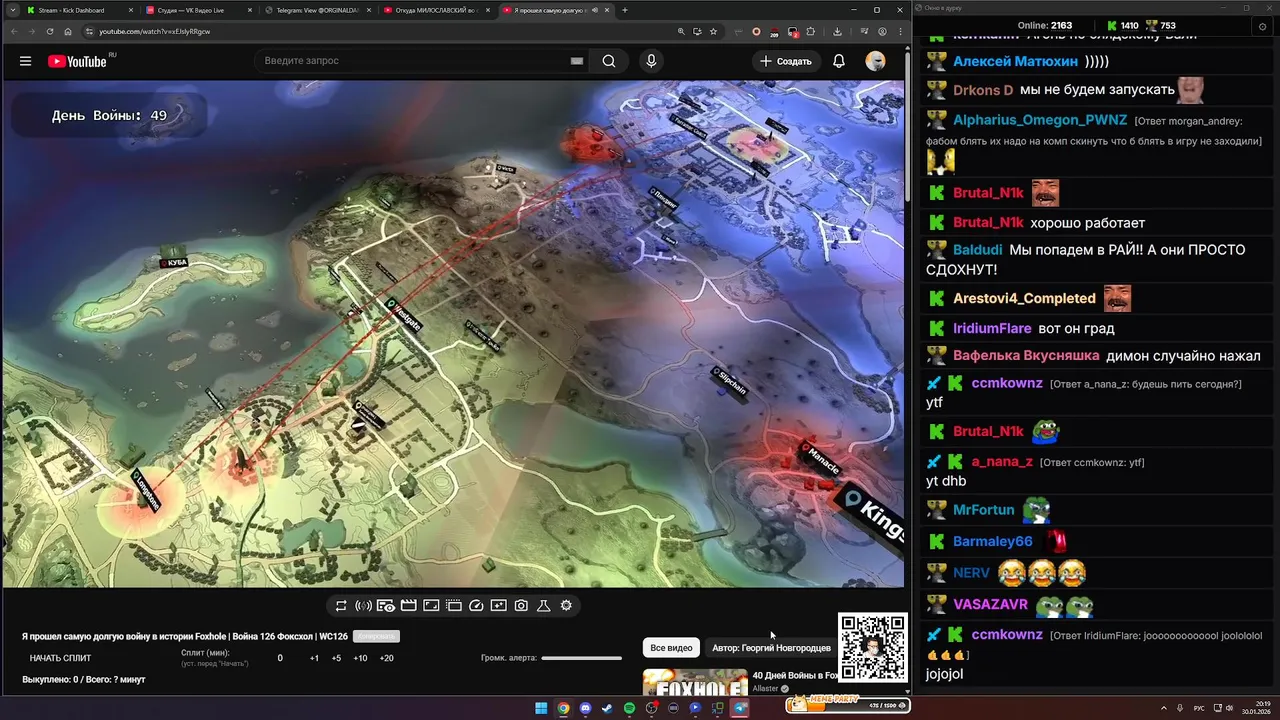Click the speedometer playback speed icon
This screenshot has height=720, width=1280.
[476, 606]
